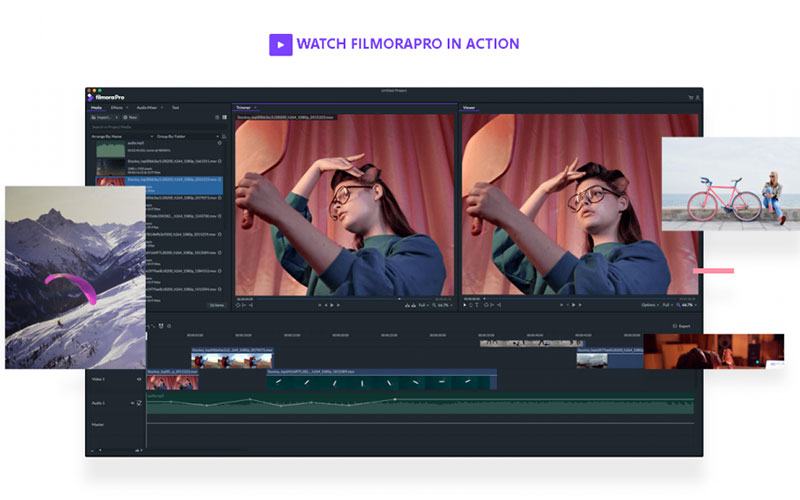
Task: Click the Trimmer scrubber playhead
Action: click(399, 299)
